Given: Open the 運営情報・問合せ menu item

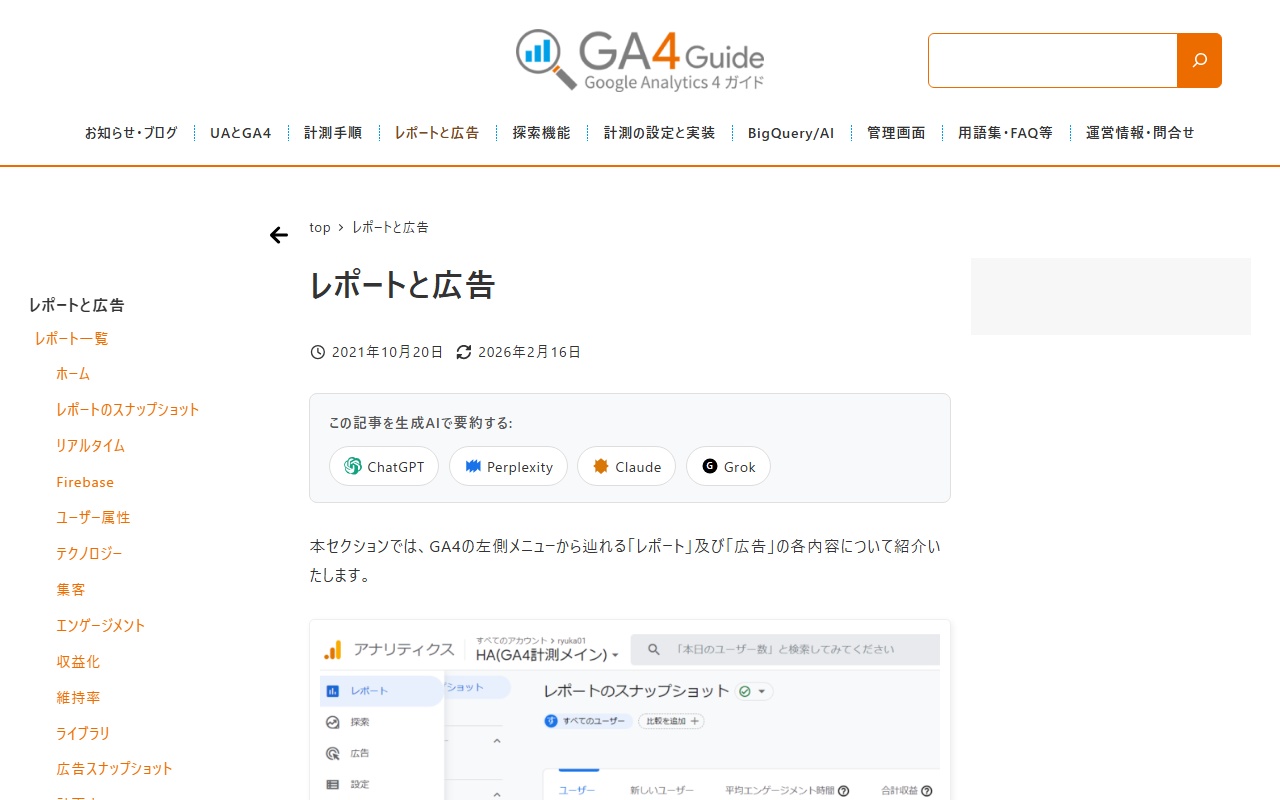Looking at the screenshot, I should 1140,132.
